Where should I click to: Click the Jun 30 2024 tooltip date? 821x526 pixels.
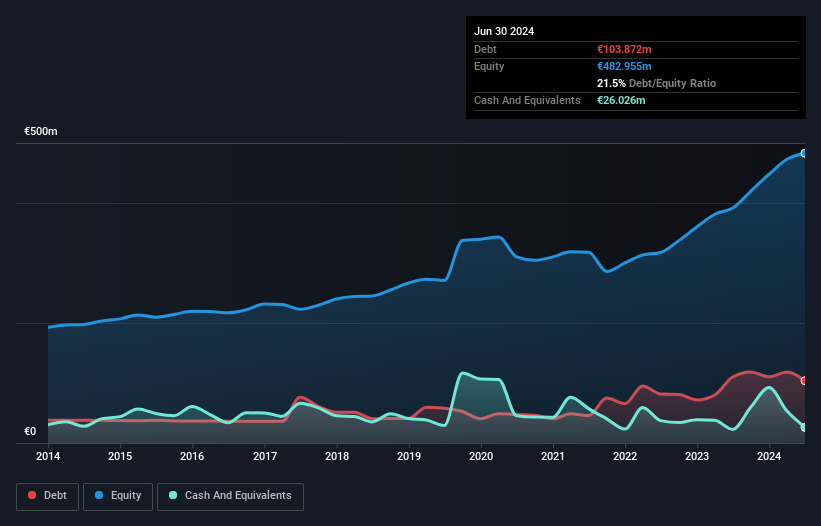(x=504, y=31)
